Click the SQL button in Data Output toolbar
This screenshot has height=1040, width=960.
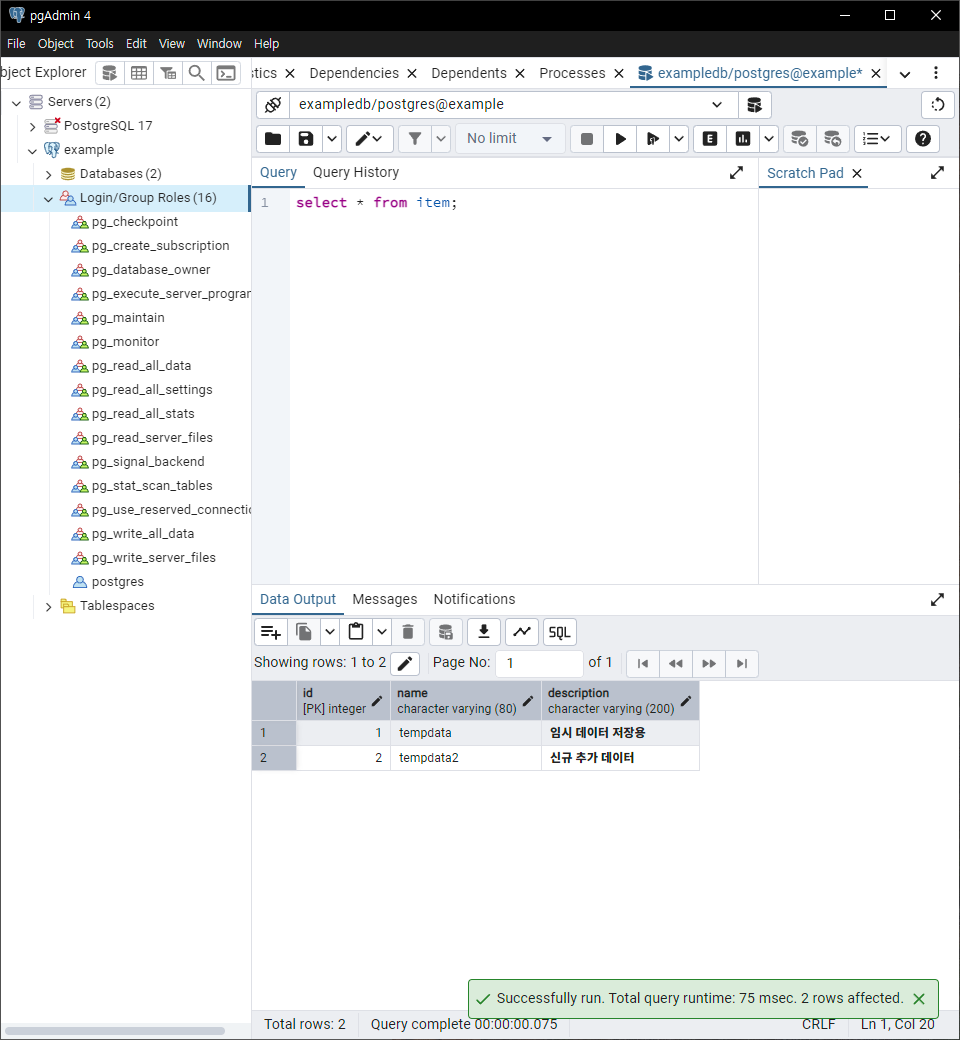click(x=559, y=632)
